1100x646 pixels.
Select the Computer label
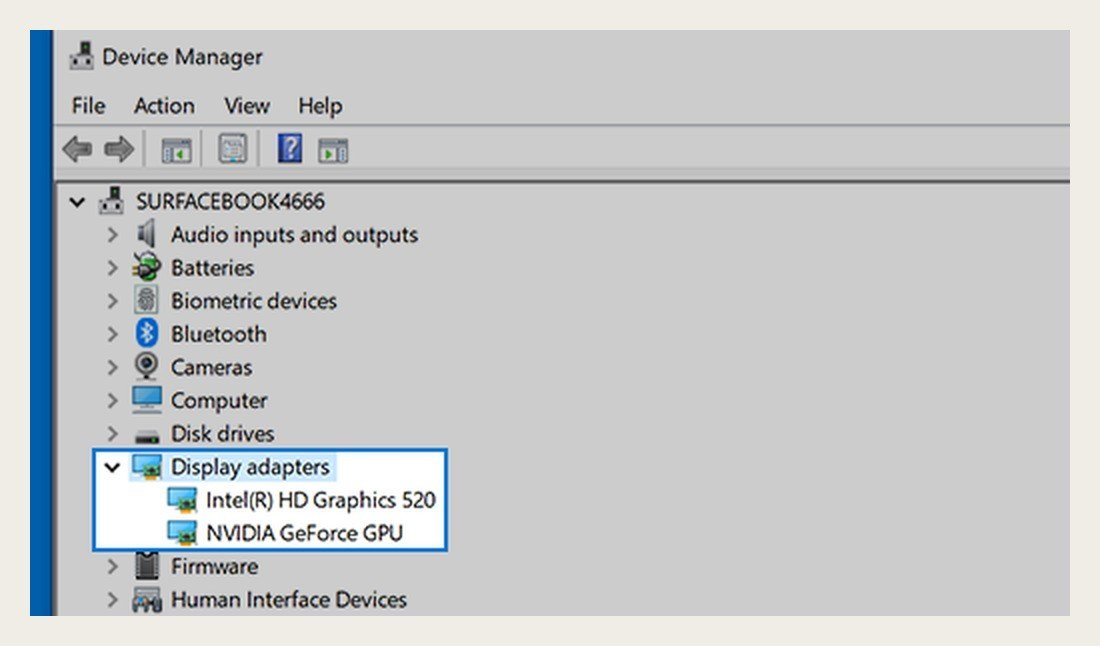[x=219, y=401]
